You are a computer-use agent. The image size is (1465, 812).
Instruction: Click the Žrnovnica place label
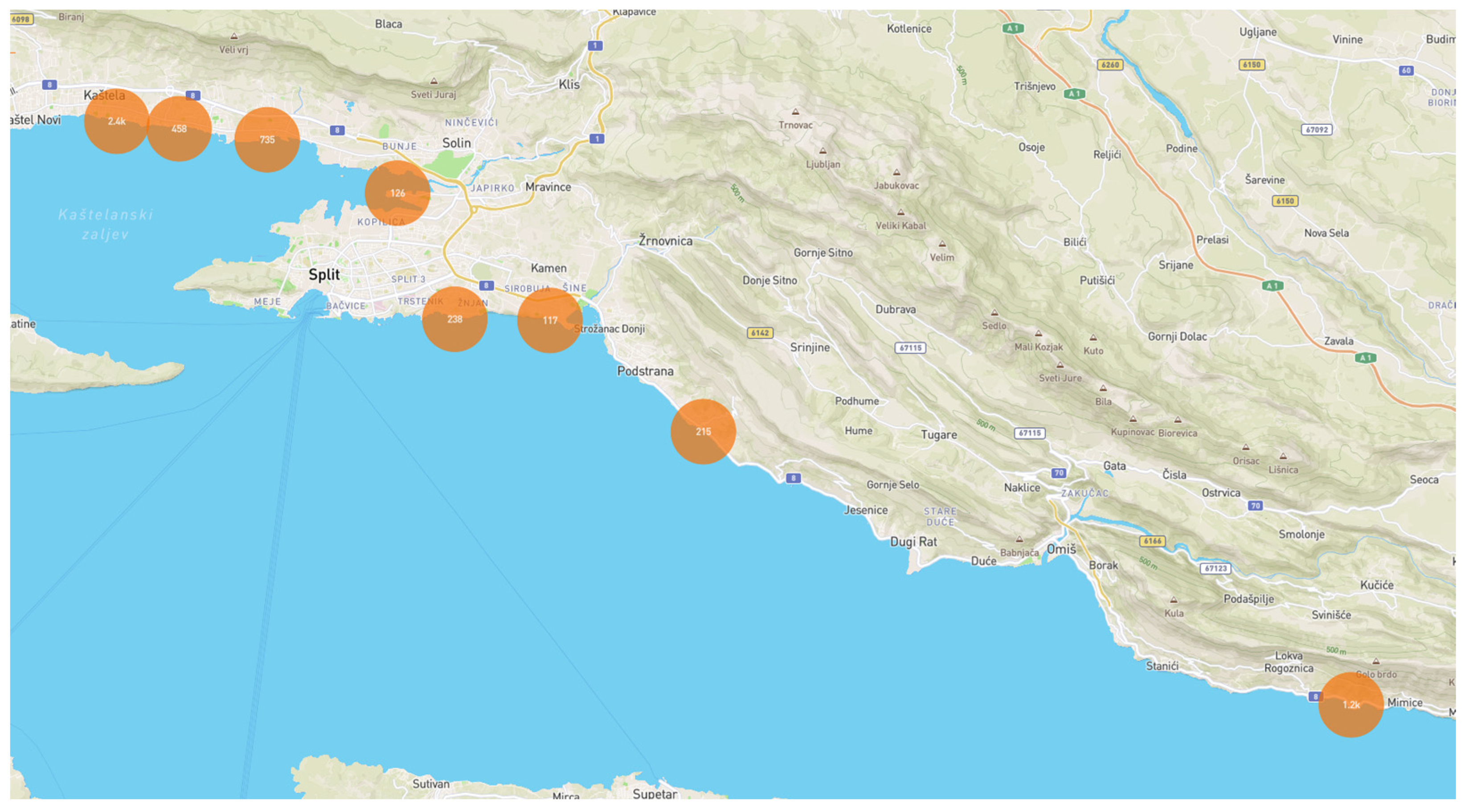[665, 241]
